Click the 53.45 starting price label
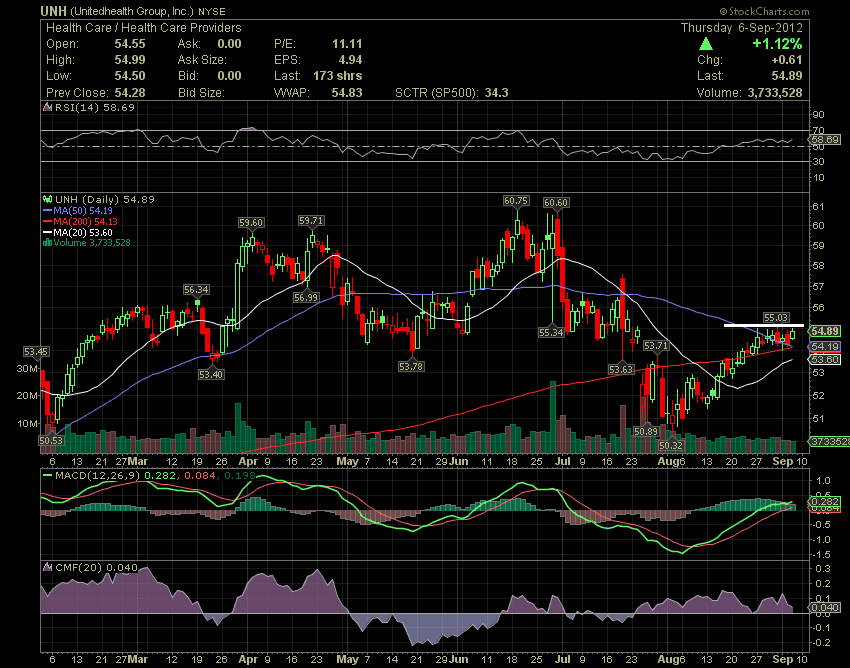Image resolution: width=850 pixels, height=668 pixels. click(x=36, y=352)
